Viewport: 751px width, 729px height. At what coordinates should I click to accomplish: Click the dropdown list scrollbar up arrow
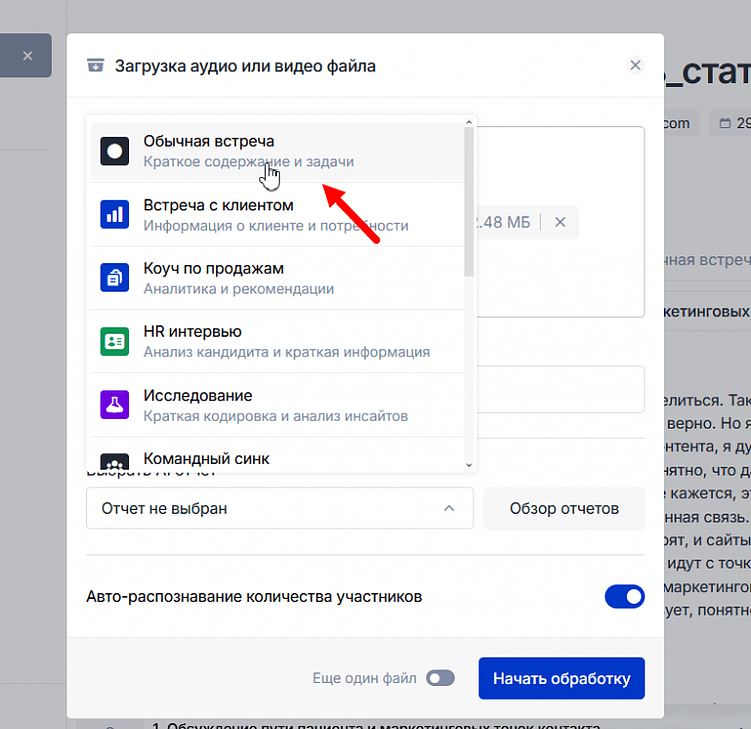pyautogui.click(x=469, y=122)
